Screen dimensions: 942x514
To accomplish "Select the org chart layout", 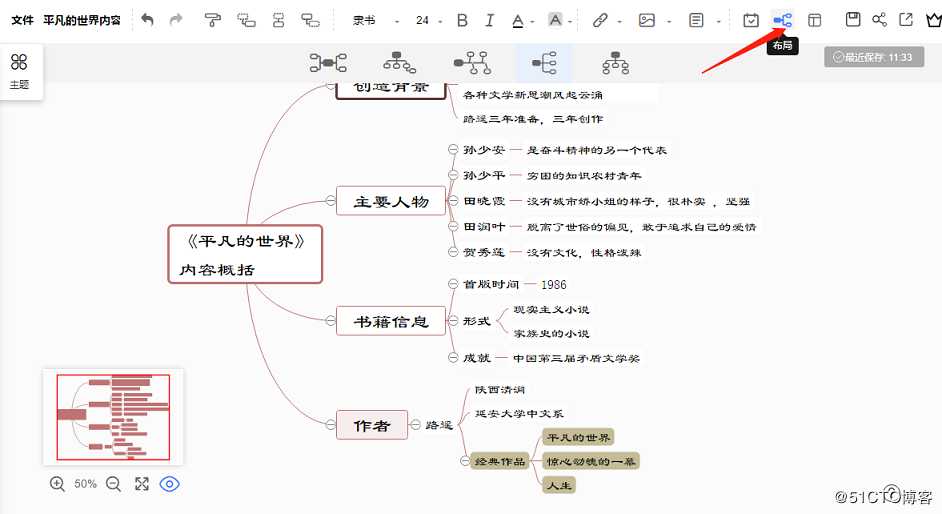I will 616,62.
